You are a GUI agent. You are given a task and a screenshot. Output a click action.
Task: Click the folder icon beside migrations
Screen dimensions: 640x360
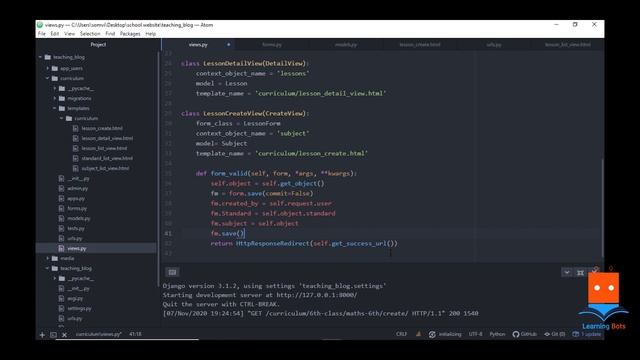(x=62, y=98)
